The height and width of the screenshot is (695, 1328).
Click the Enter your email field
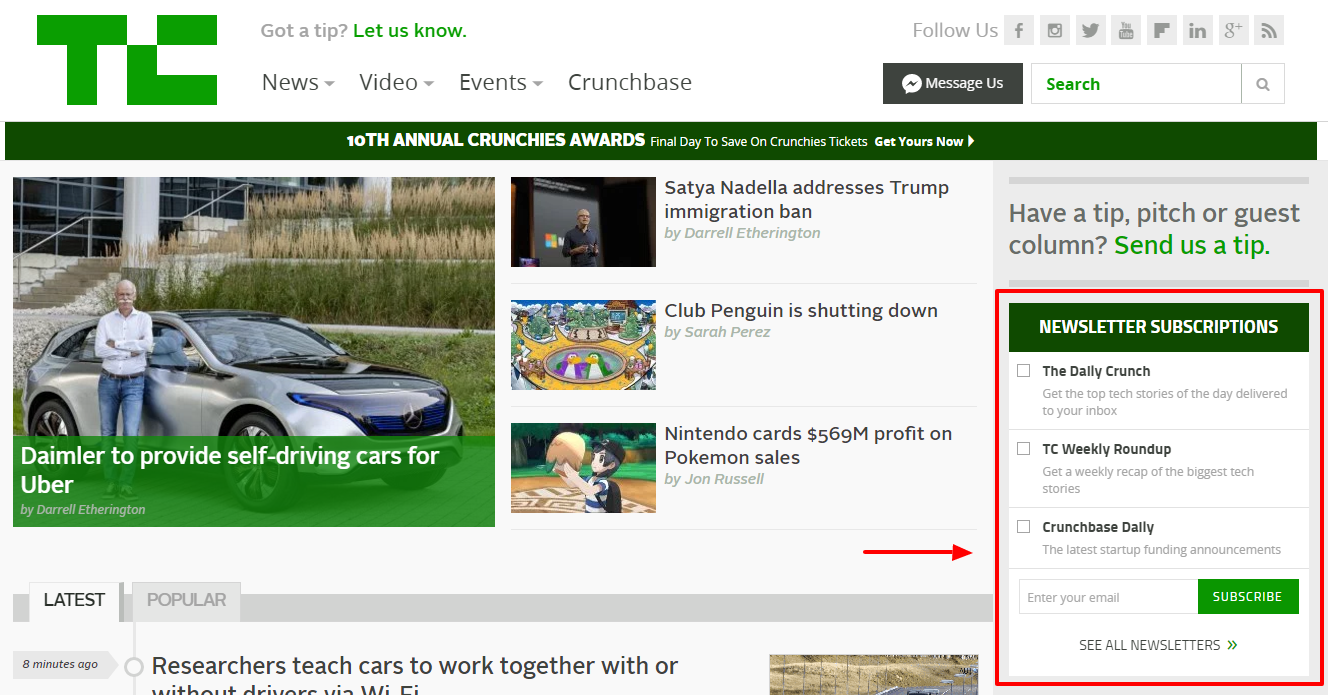click(1108, 597)
